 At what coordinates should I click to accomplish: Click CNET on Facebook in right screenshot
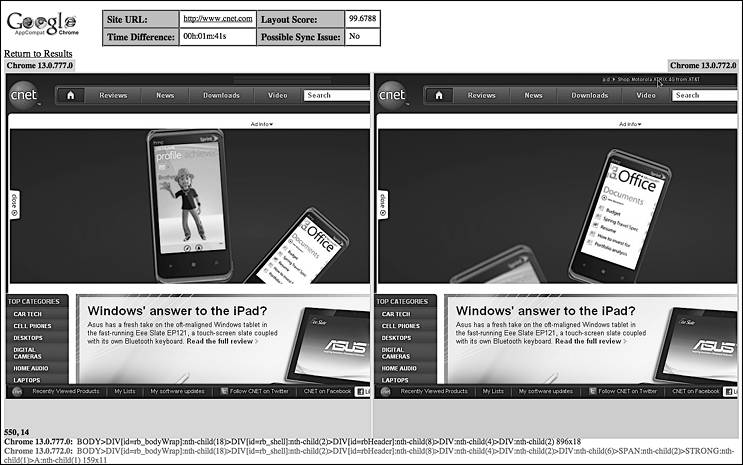pos(695,391)
